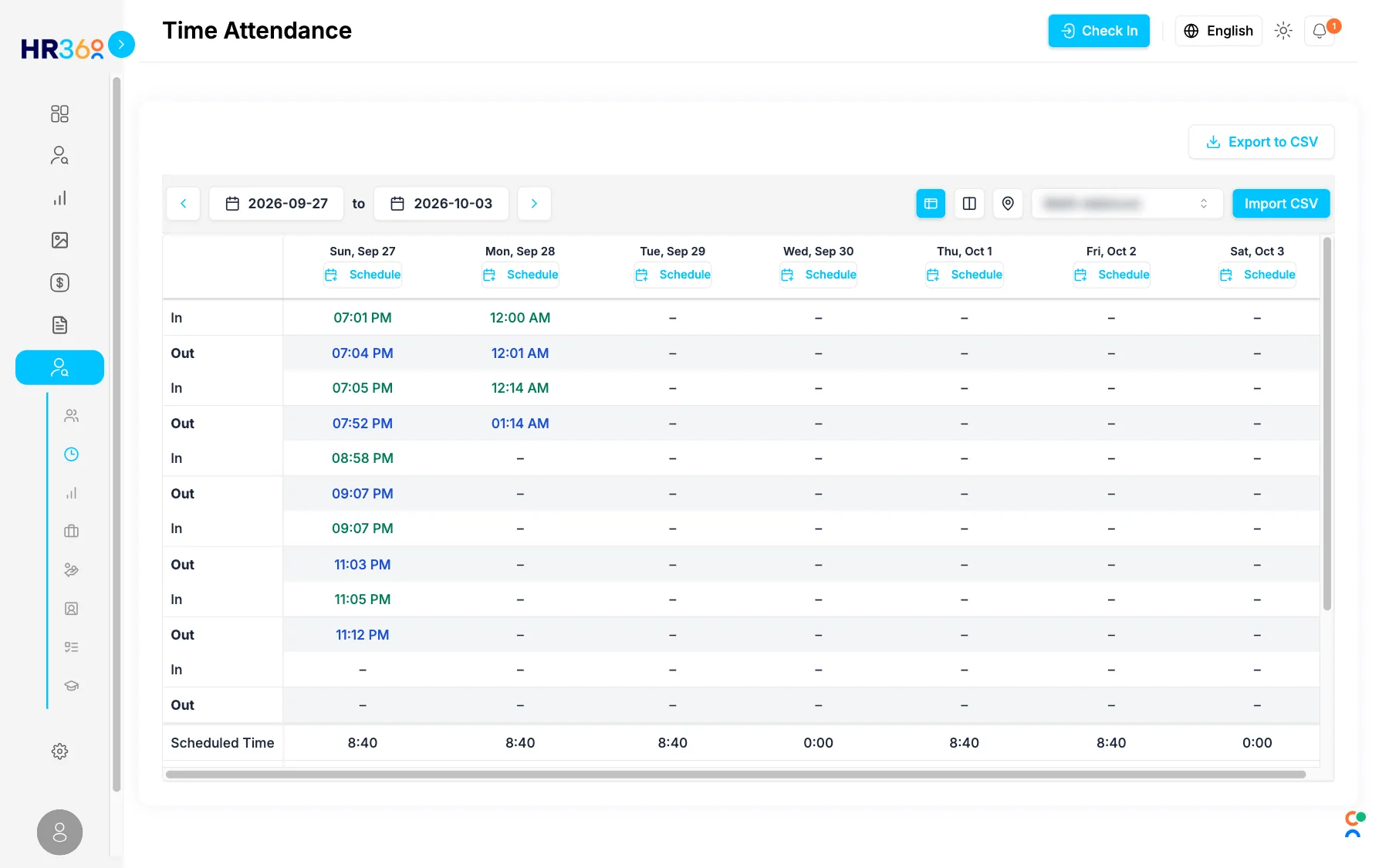Open the settings gear in sidebar

59,751
